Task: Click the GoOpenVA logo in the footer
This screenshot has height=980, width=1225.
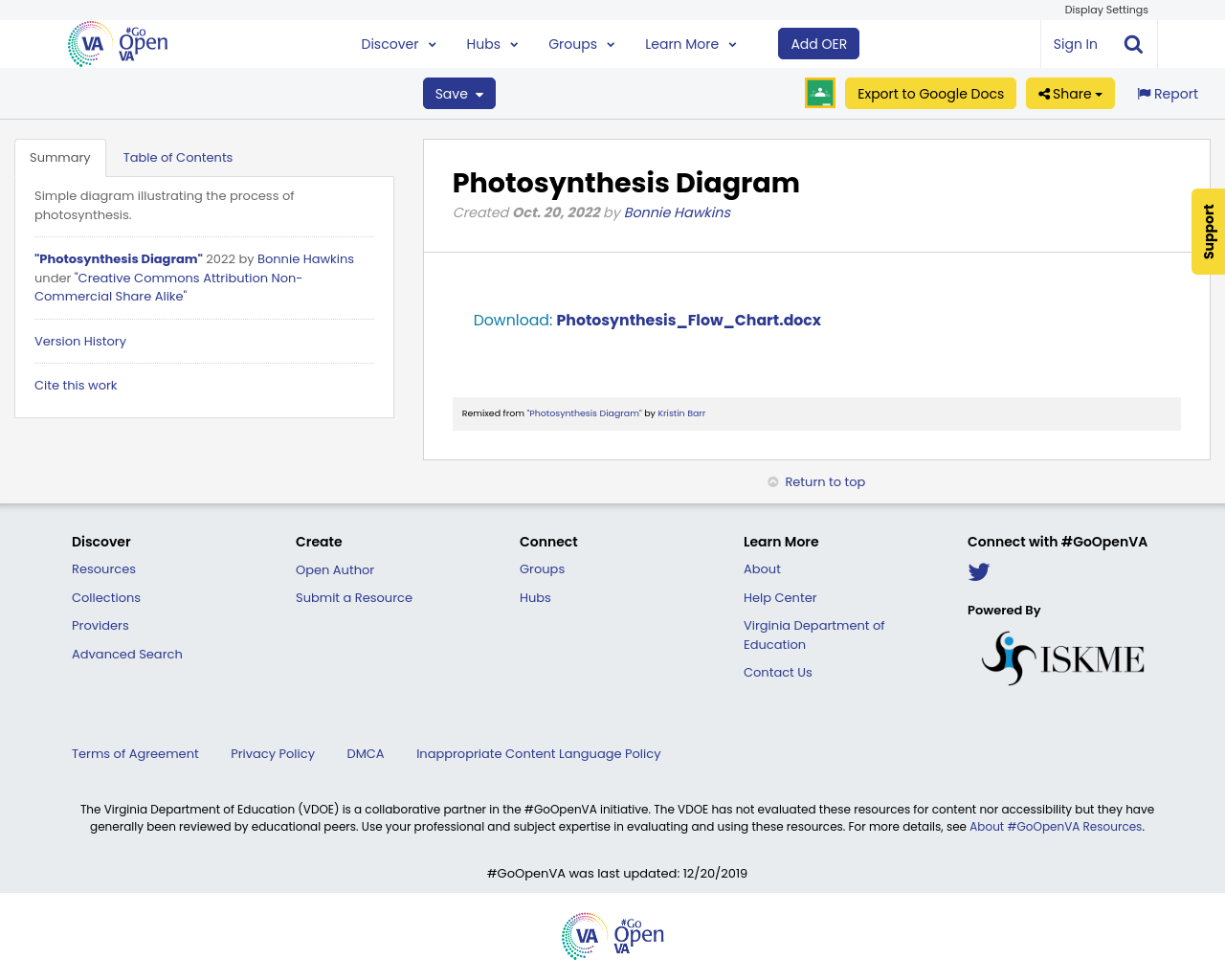Action: coord(612,934)
